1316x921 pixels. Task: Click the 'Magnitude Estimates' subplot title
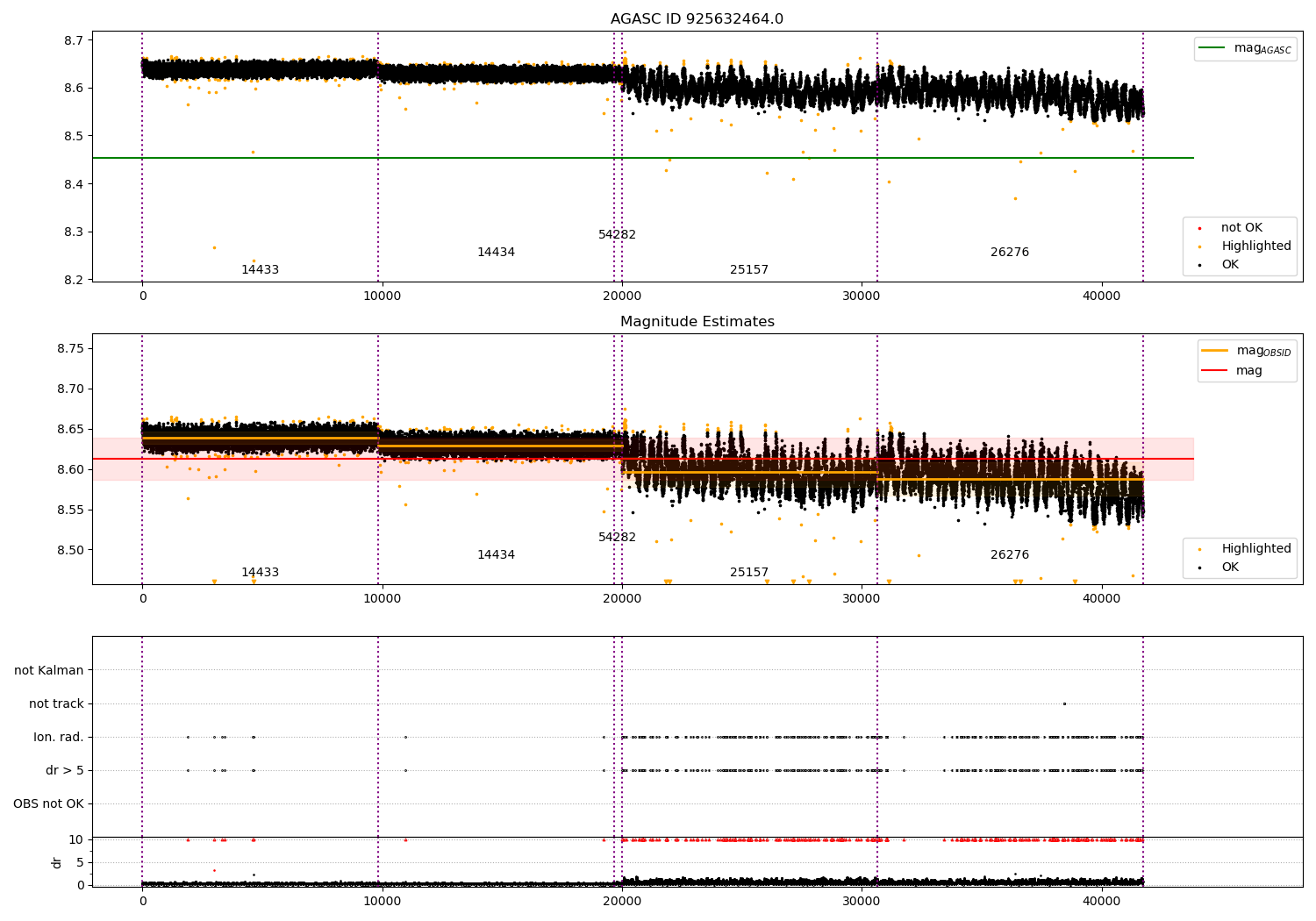click(697, 322)
